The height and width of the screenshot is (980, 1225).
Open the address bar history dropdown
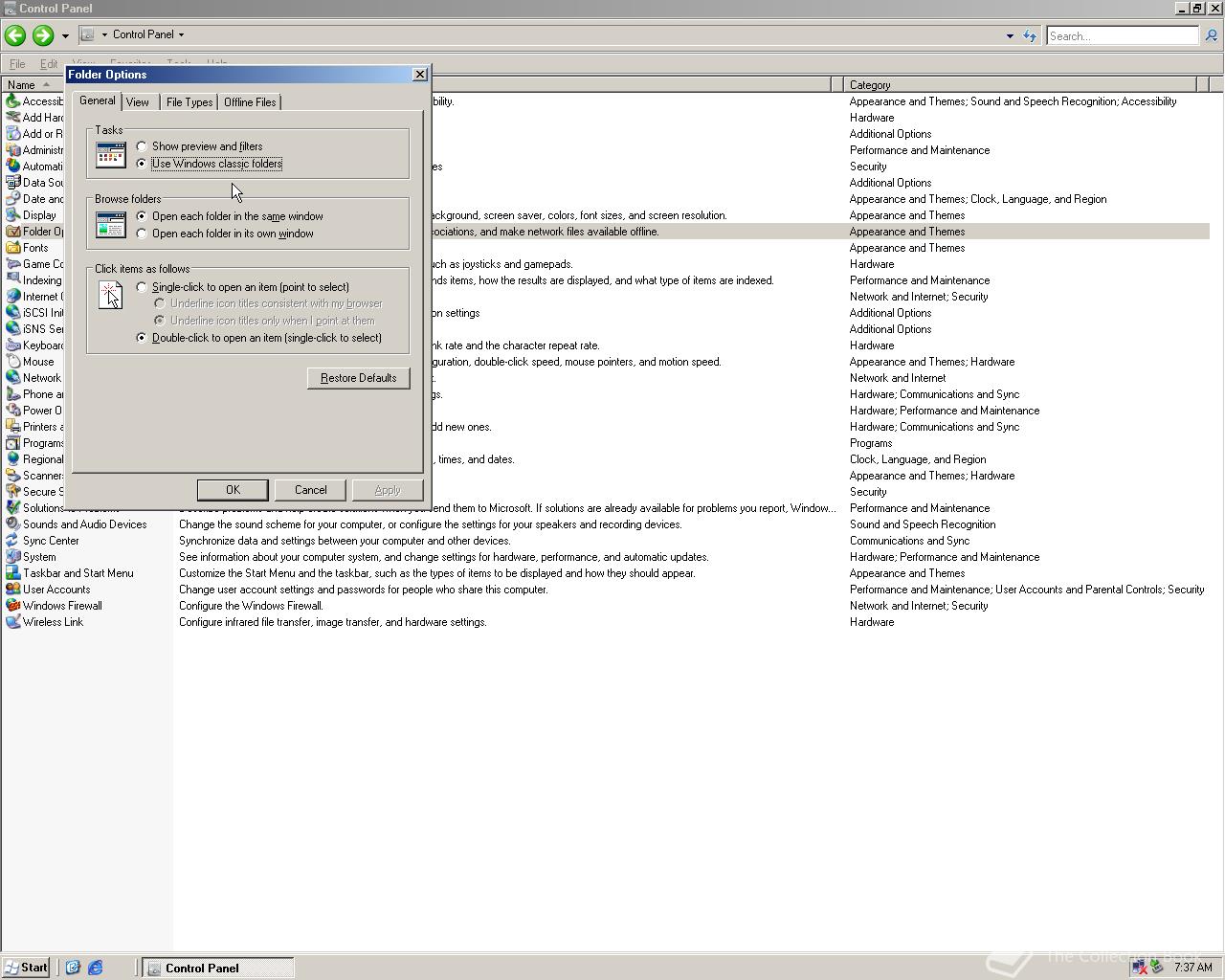point(1010,36)
